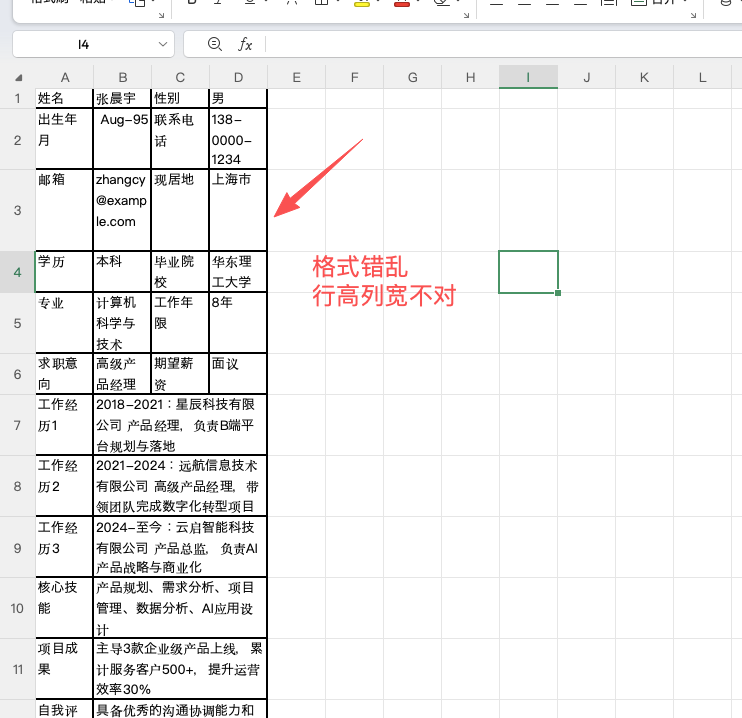
Task: Click the merged cell starting 2021-2024：远航信息技术
Action: [180, 486]
